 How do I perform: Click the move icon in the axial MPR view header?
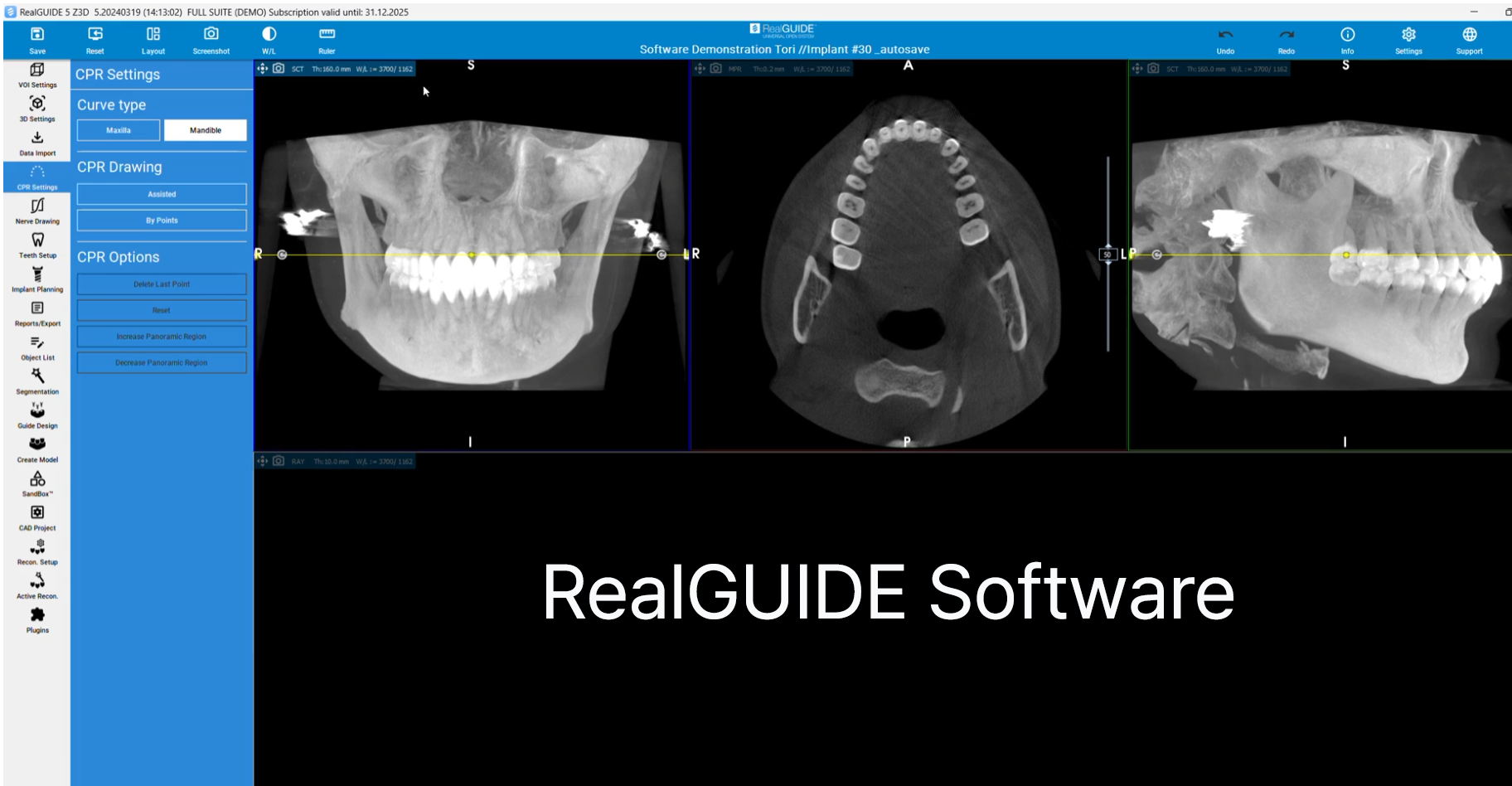[700, 69]
